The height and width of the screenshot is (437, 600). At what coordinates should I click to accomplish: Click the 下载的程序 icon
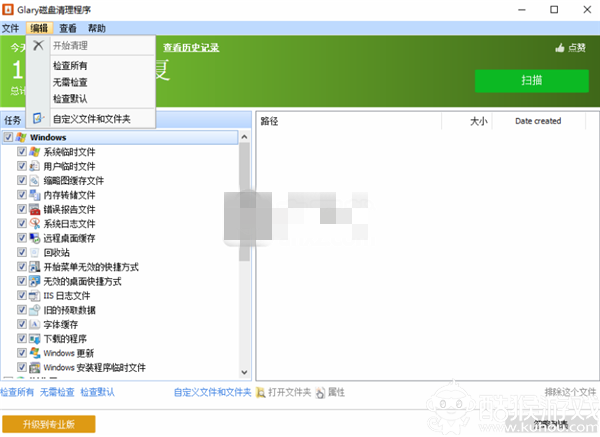(x=34, y=339)
